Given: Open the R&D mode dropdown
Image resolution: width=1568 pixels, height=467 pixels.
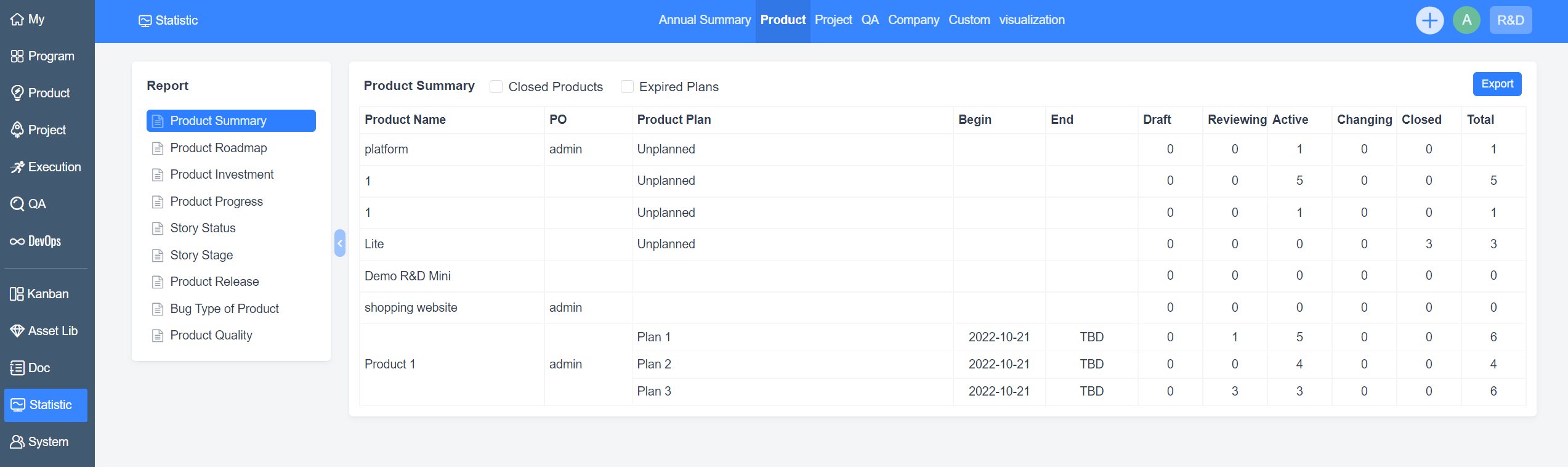Looking at the screenshot, I should 1510,21.
